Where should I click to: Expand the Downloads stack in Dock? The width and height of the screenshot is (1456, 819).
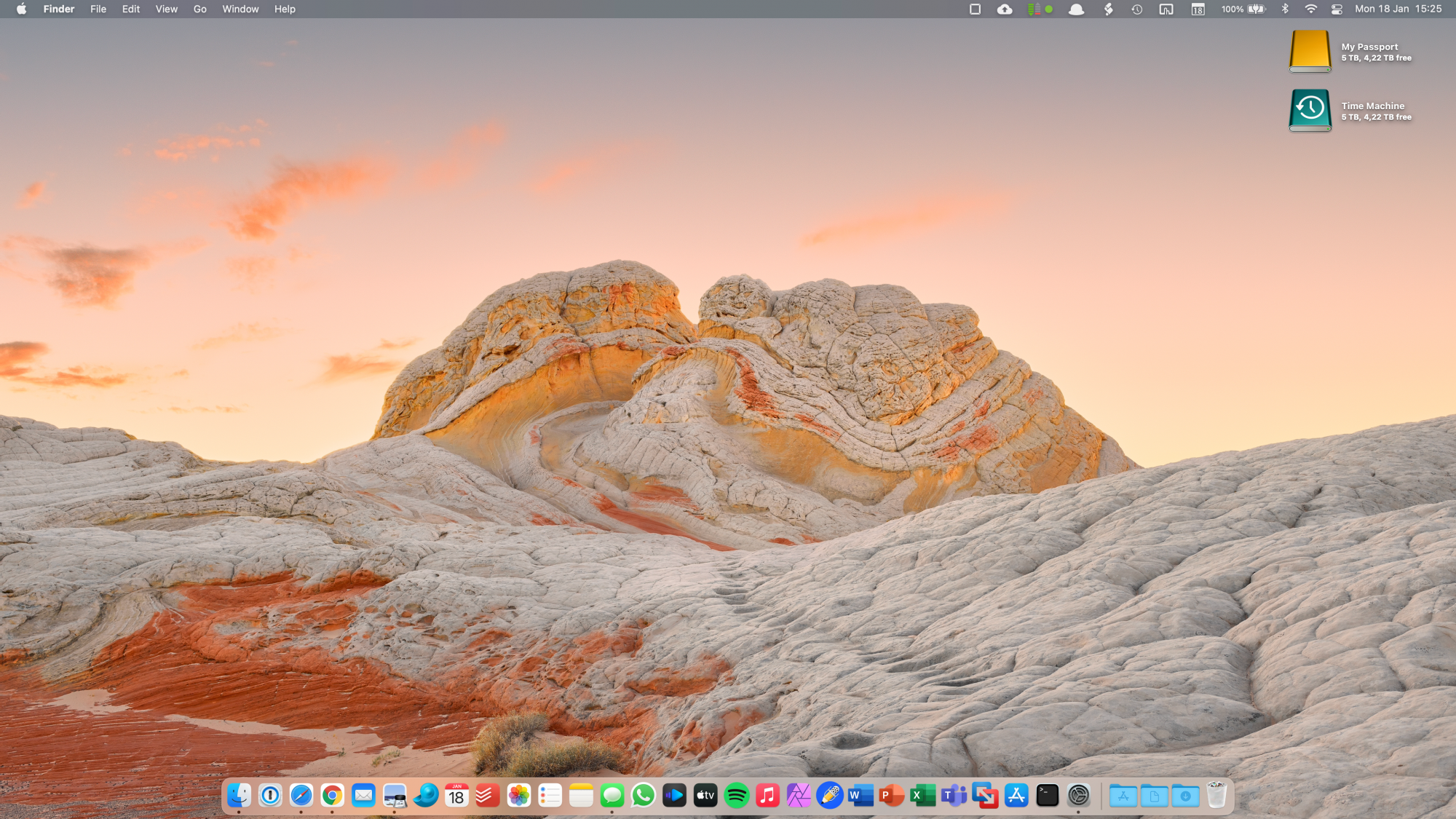click(1185, 796)
